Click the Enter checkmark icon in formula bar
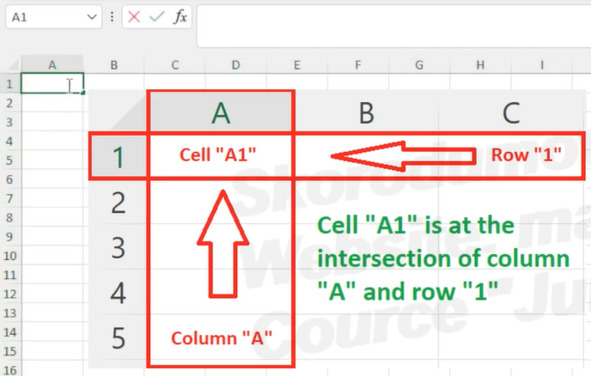Image resolution: width=591 pixels, height=376 pixels. (157, 17)
